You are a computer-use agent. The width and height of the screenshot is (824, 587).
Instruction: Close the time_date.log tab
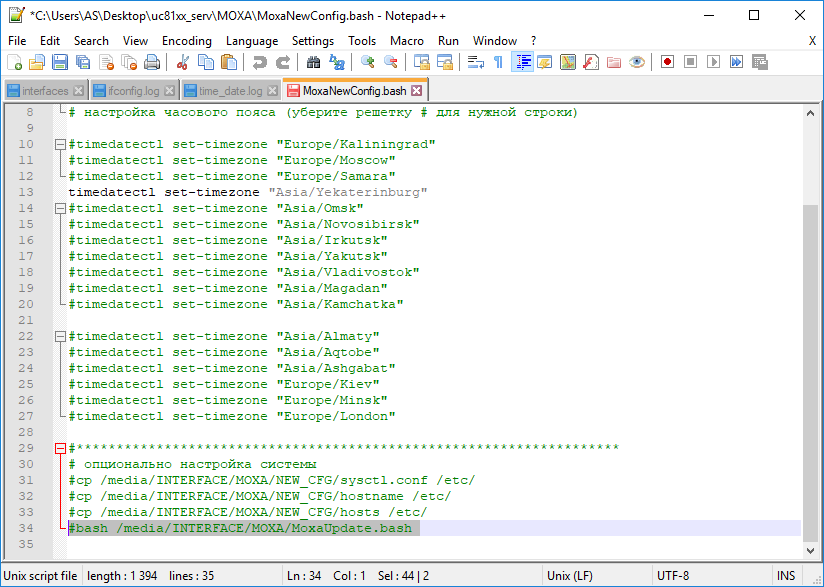(x=273, y=91)
